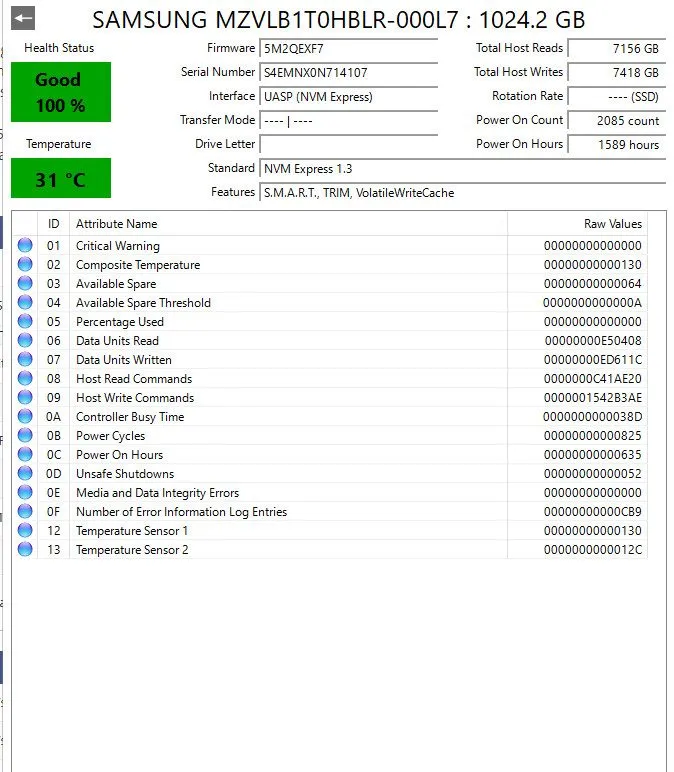Click the status orb for Power Cycles
The image size is (674, 772).
[x=25, y=435]
